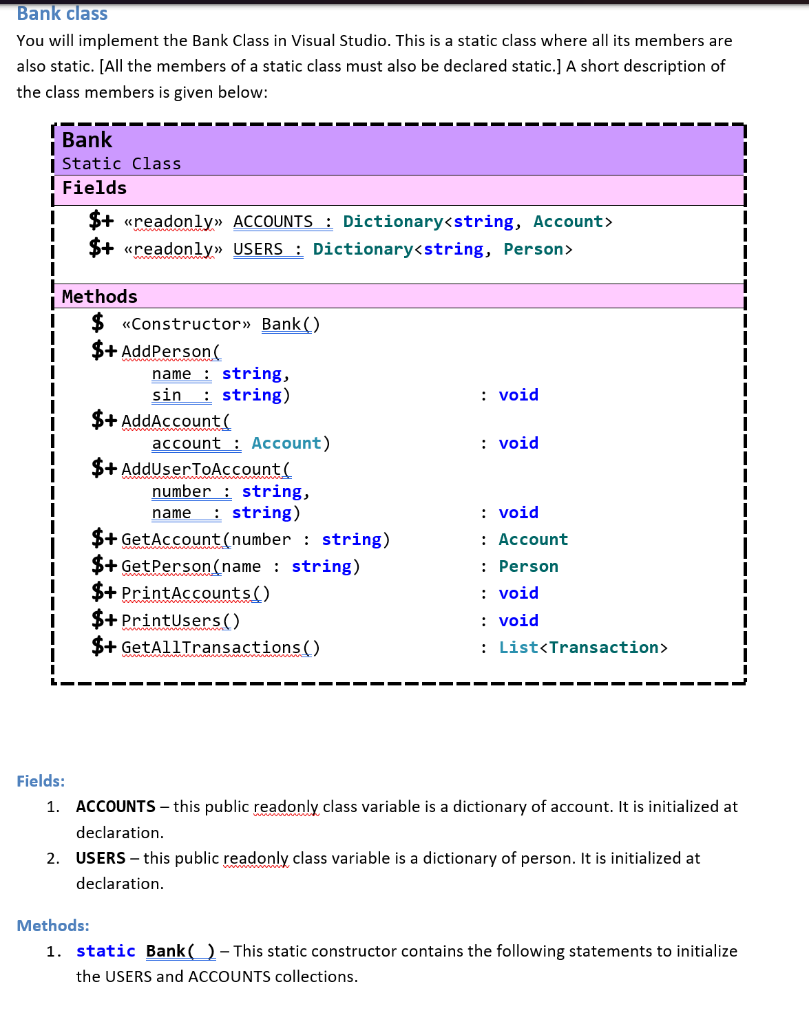Viewport: 809px width, 1024px height.
Task: Click the bold 'USERS' in list item 2
Action: coord(101,858)
